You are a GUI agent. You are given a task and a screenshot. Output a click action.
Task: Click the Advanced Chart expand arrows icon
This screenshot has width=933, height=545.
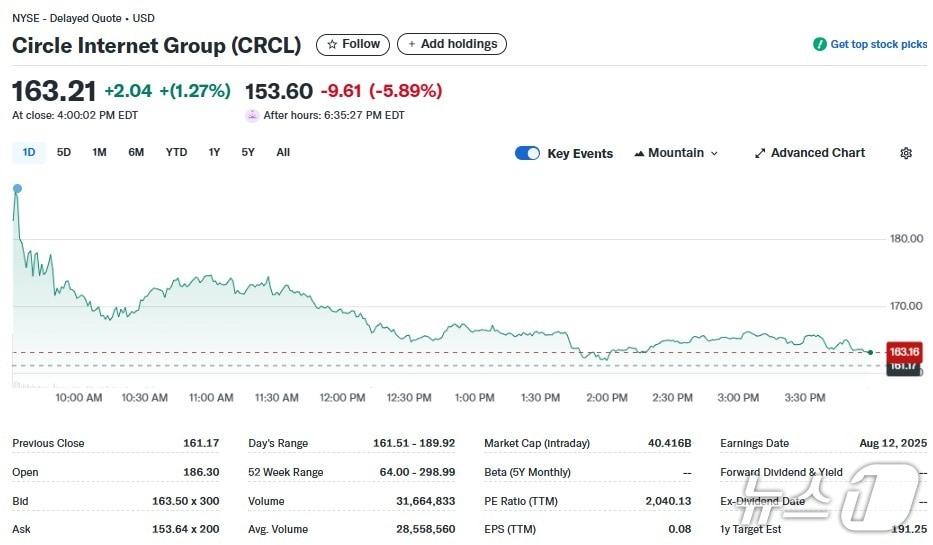tap(760, 153)
